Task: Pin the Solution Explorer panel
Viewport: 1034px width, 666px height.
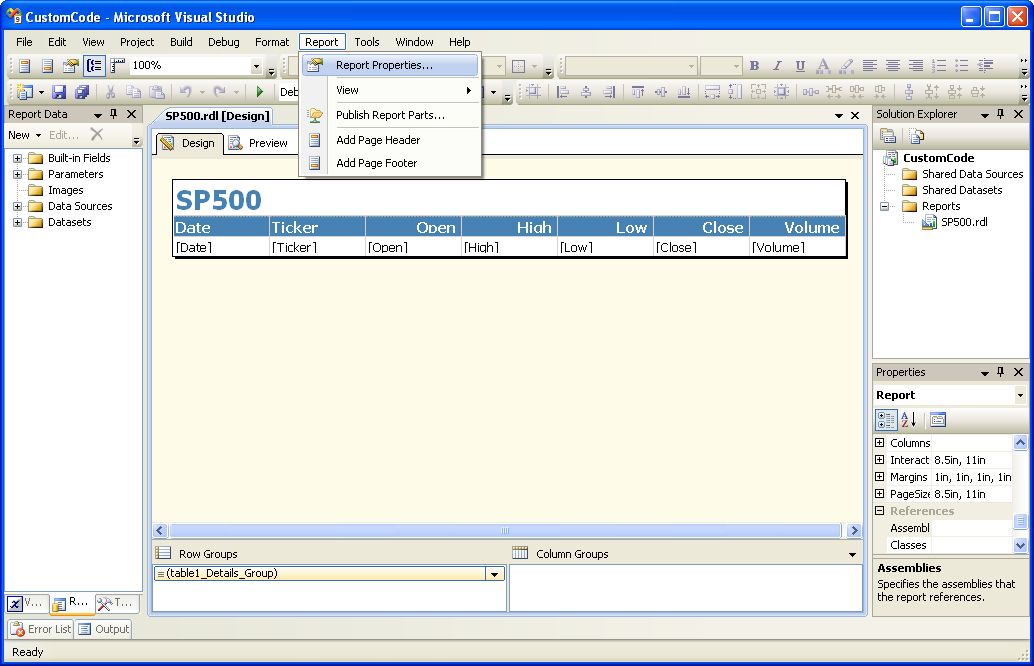Action: pos(1000,114)
